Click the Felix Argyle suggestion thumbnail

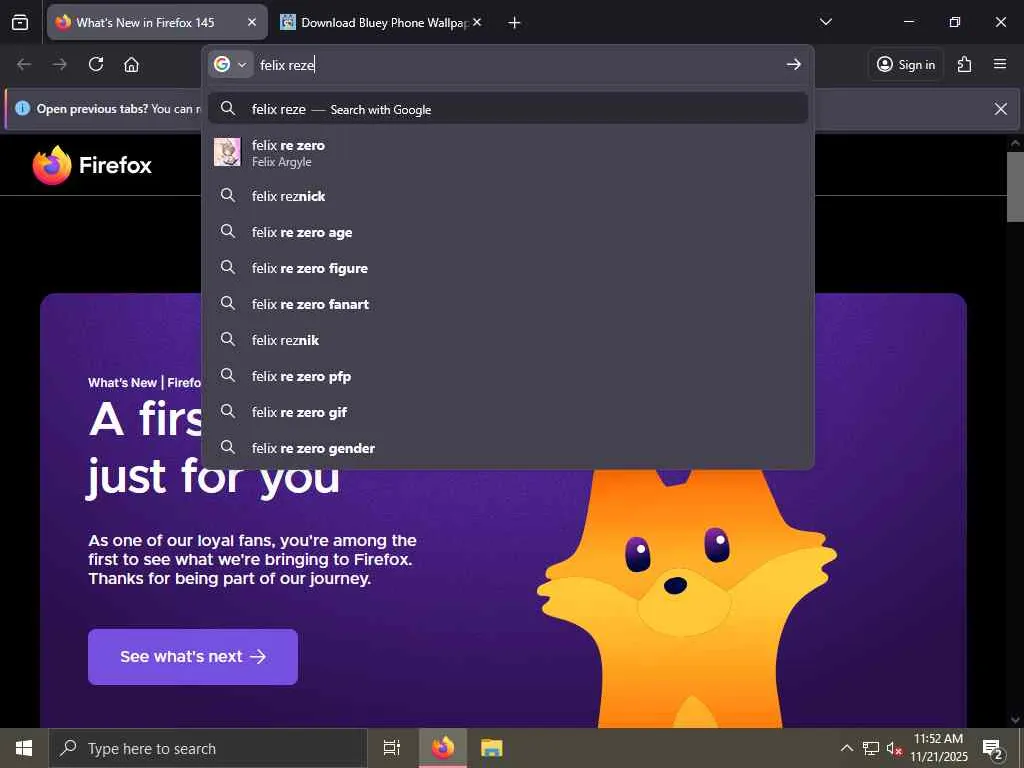[227, 152]
